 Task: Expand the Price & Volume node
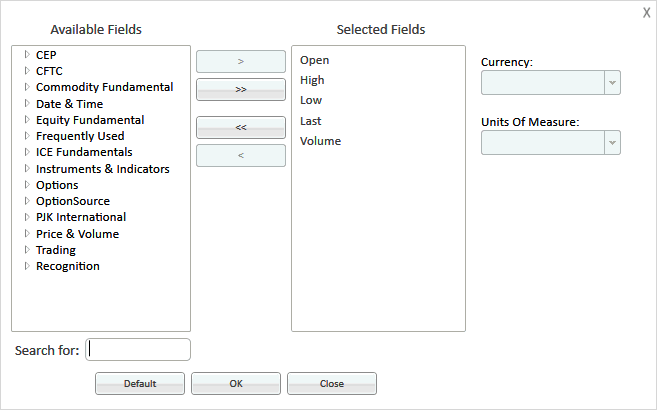(x=27, y=233)
